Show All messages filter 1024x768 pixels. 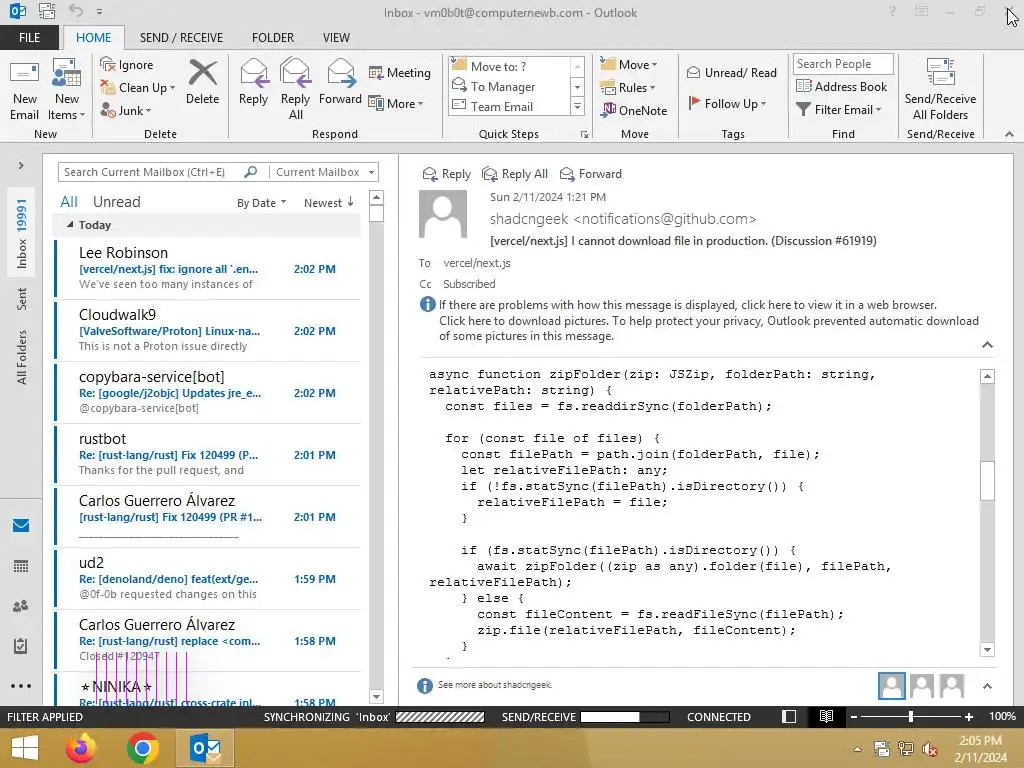[x=69, y=202]
